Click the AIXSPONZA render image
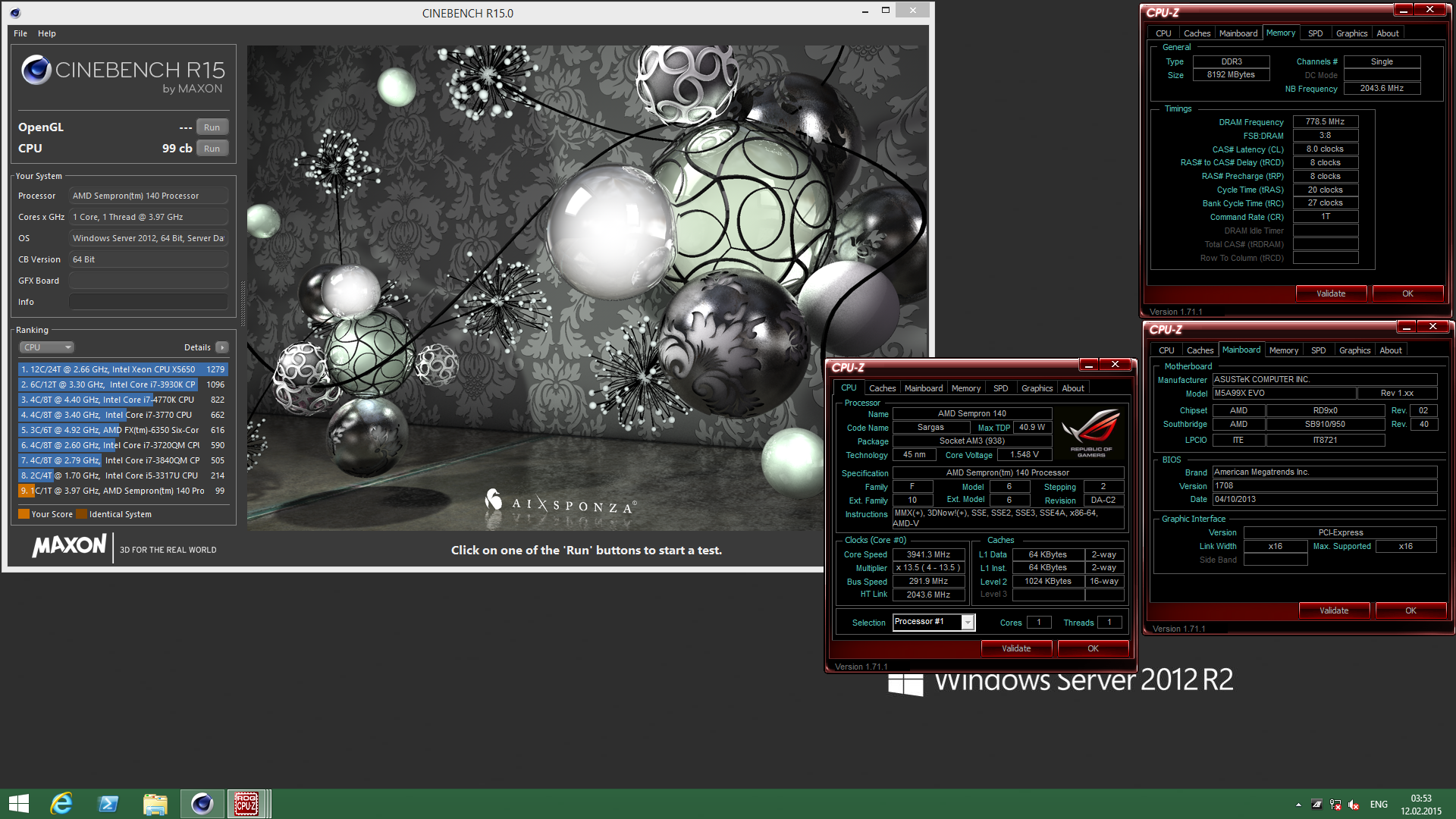 587,288
